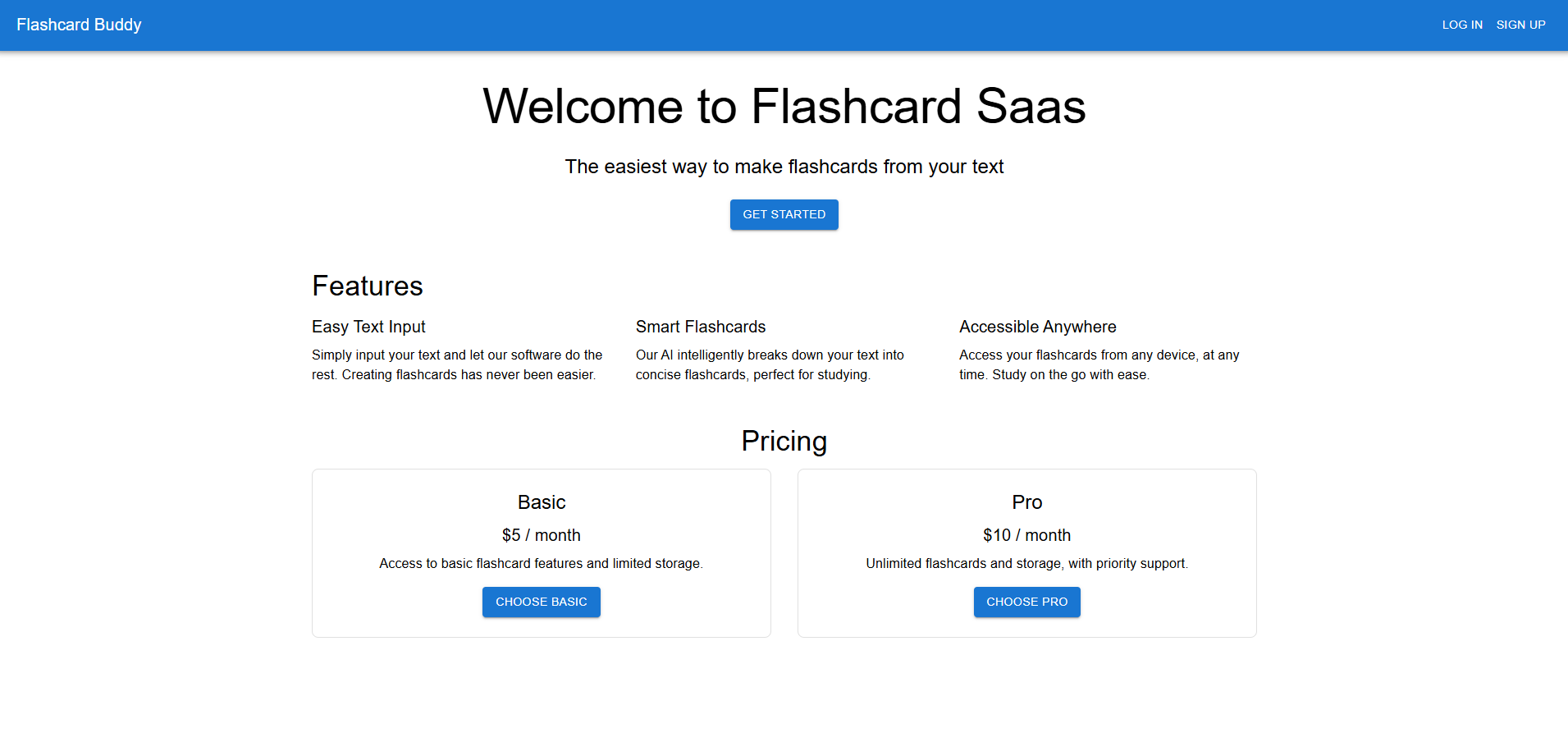Screen dimensions: 1568x742
Task: Open the SIGN UP page
Action: pos(1520,25)
